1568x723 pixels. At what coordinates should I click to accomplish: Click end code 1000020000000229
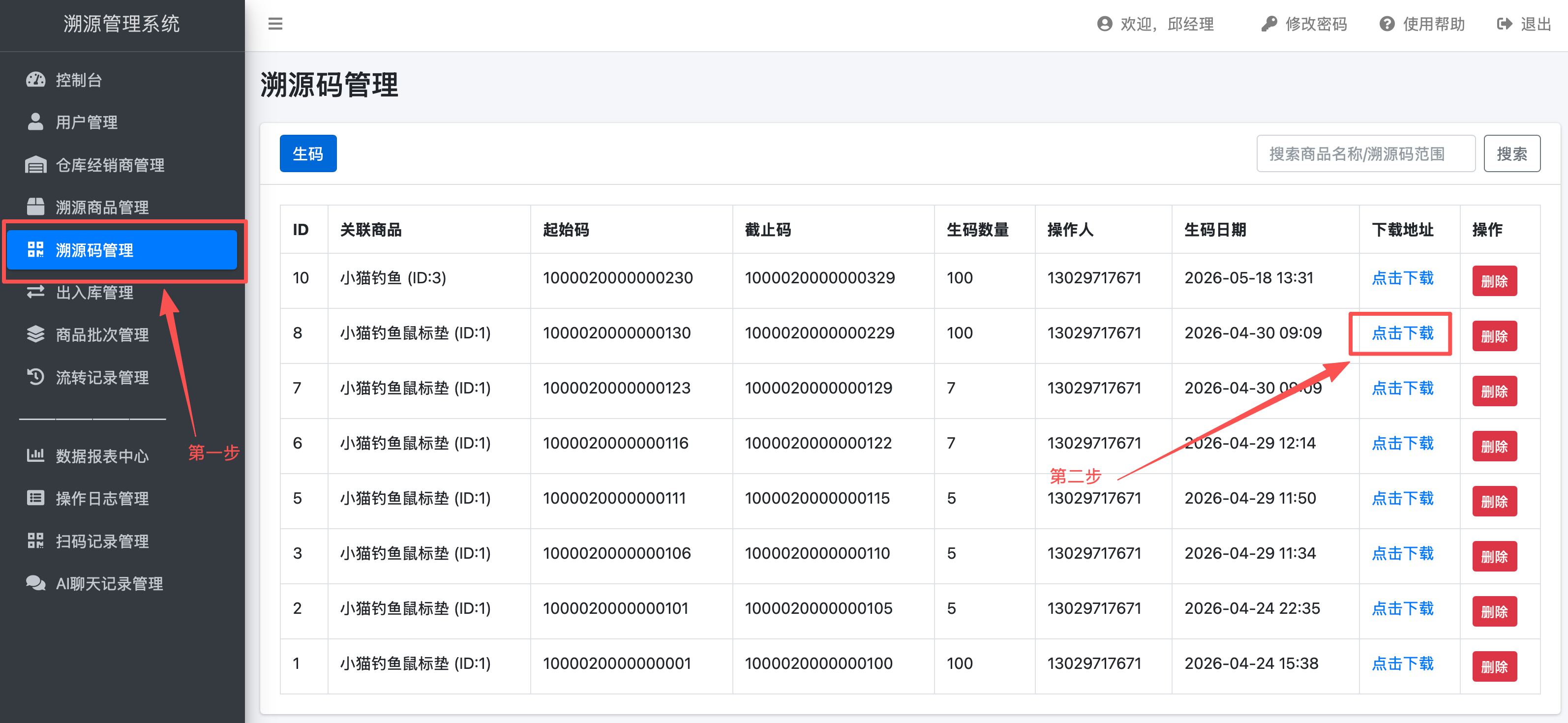(x=819, y=333)
